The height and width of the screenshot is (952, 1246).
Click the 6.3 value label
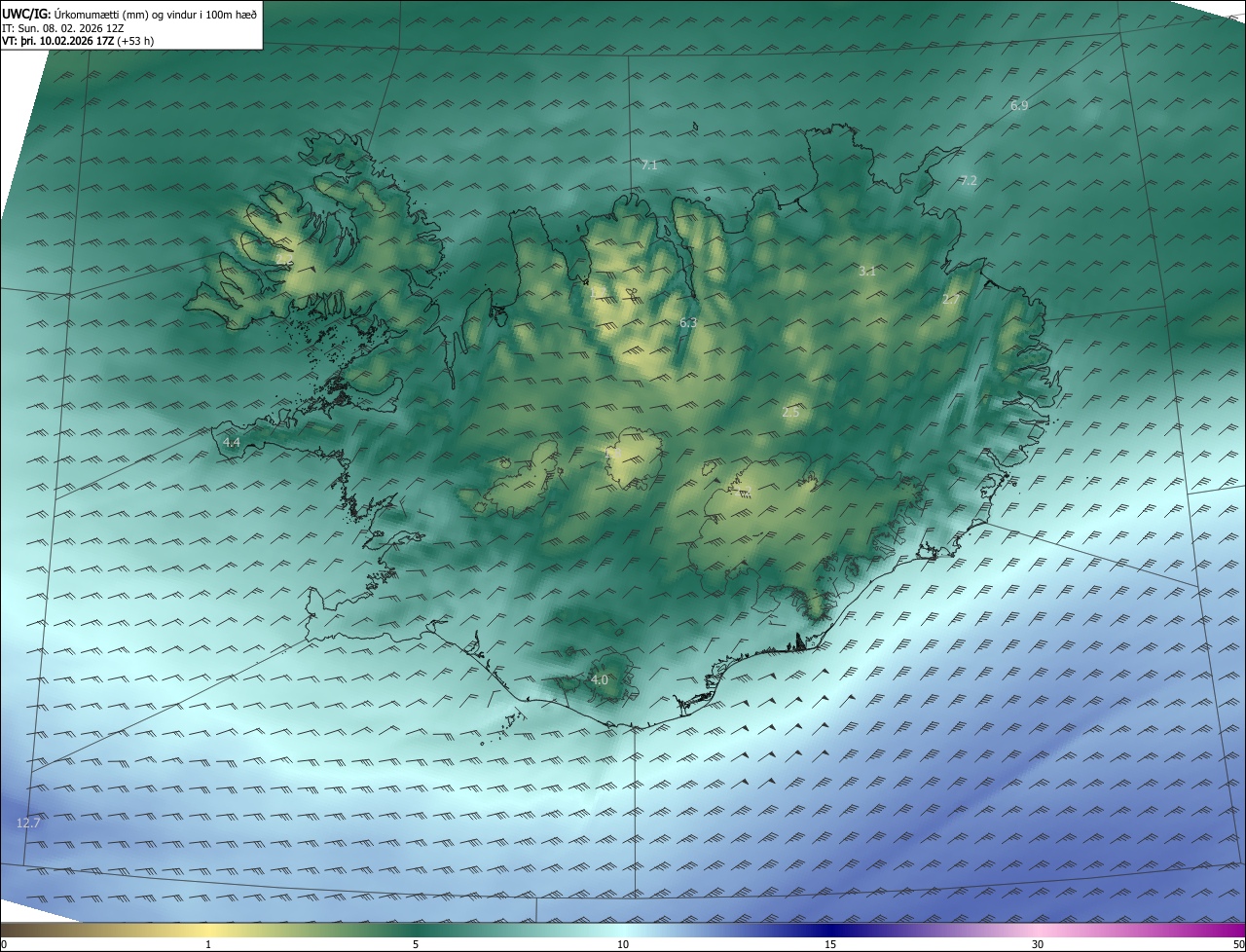pos(688,322)
